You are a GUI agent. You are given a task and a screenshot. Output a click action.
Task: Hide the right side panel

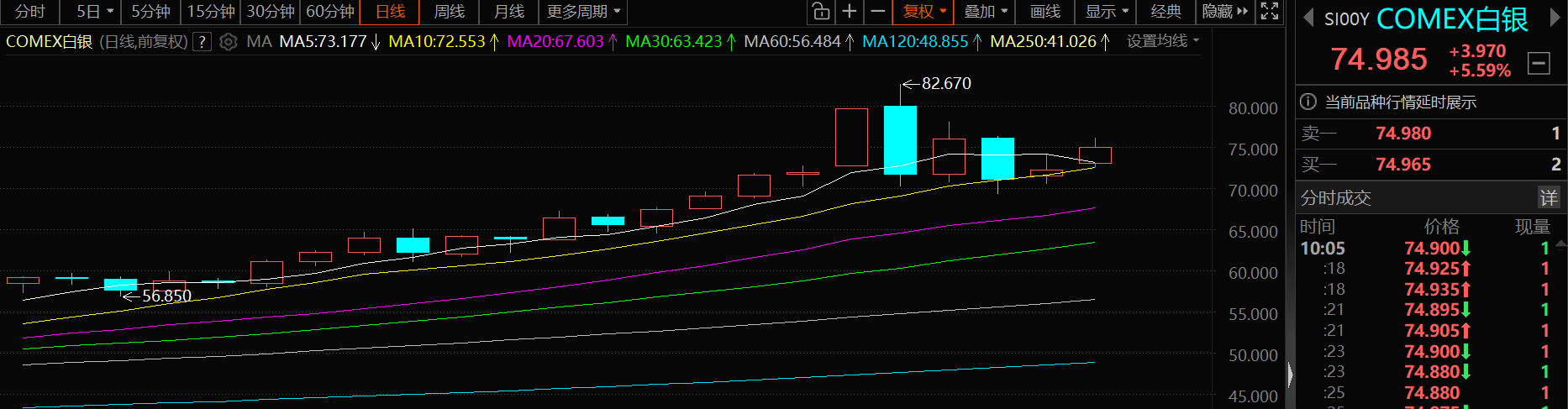(1225, 12)
